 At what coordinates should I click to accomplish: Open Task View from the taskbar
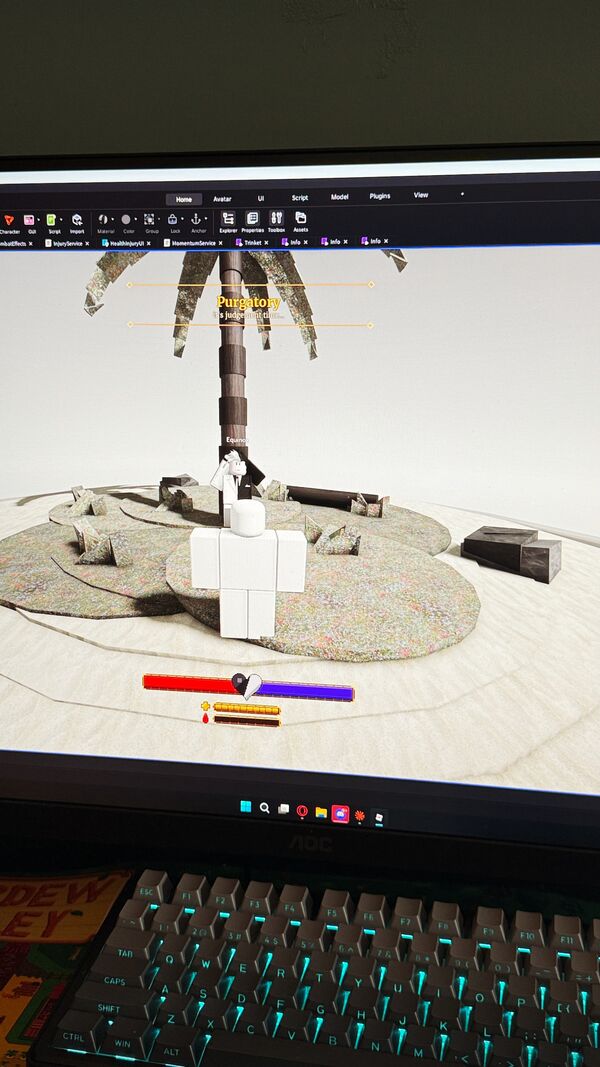tap(284, 810)
